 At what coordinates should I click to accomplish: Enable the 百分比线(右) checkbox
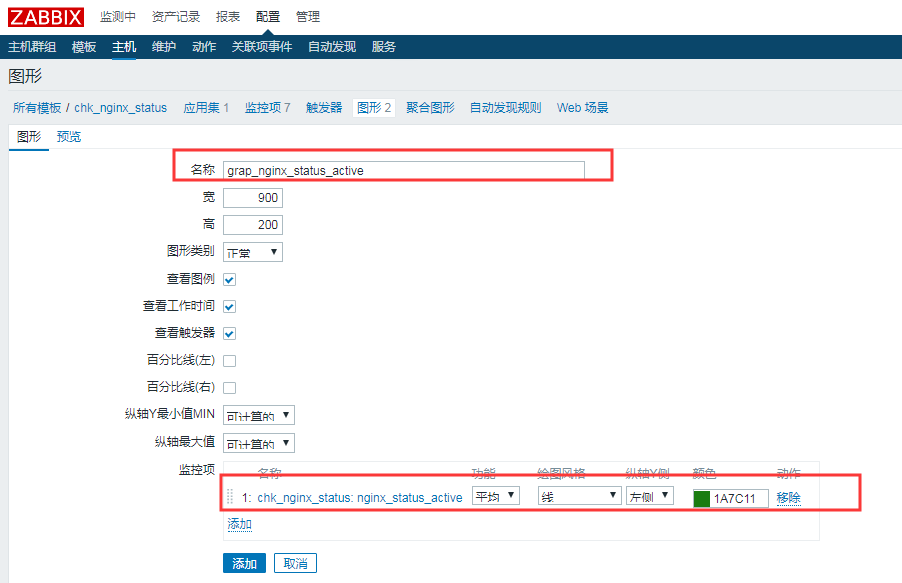[230, 388]
